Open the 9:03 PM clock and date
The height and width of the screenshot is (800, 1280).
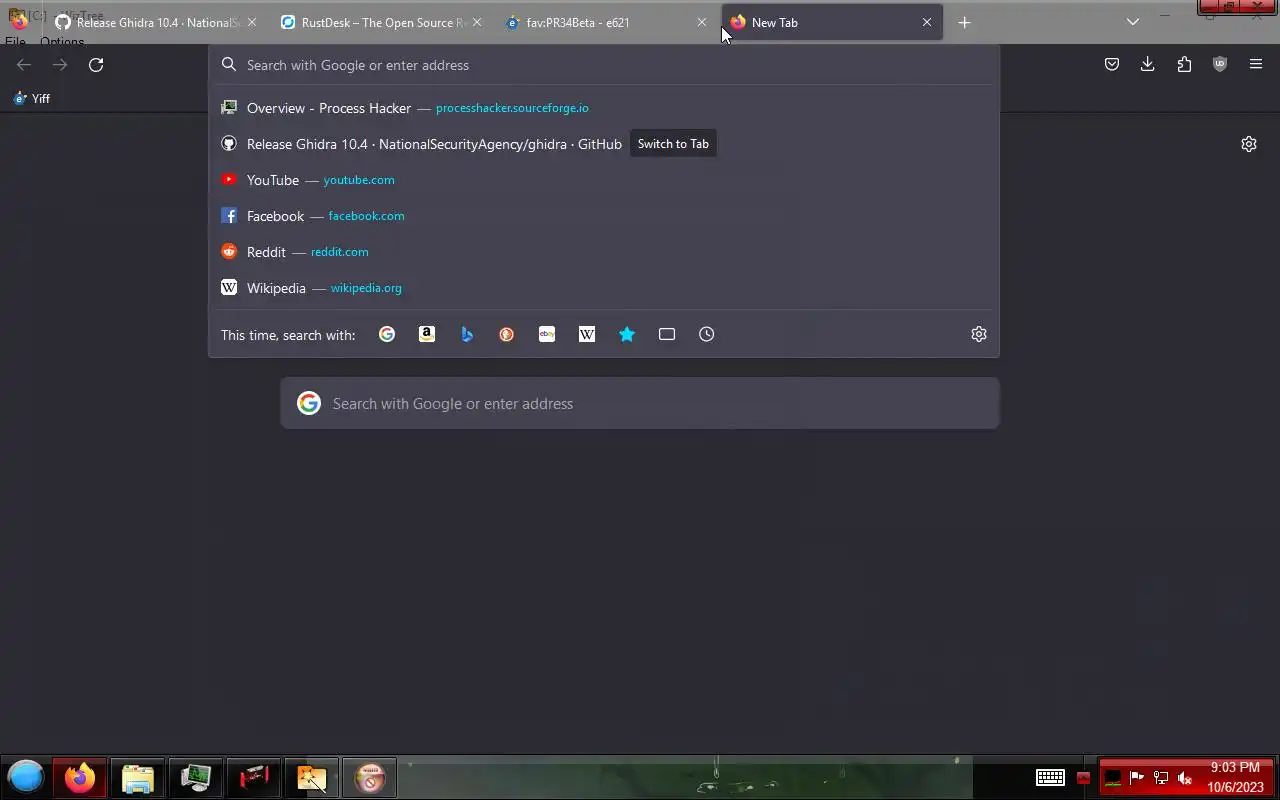point(1235,777)
